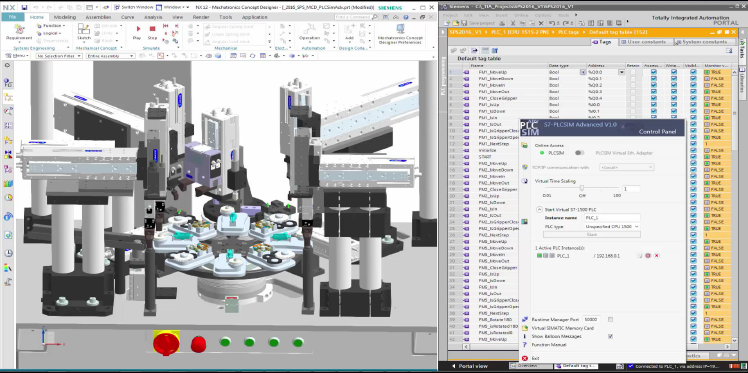748x373 pixels.
Task: Click Exit in the PLCSIM control panel
Action: click(535, 358)
